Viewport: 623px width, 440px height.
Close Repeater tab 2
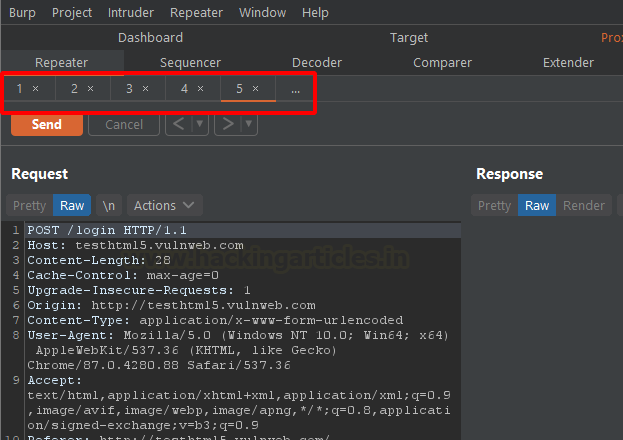tap(91, 89)
